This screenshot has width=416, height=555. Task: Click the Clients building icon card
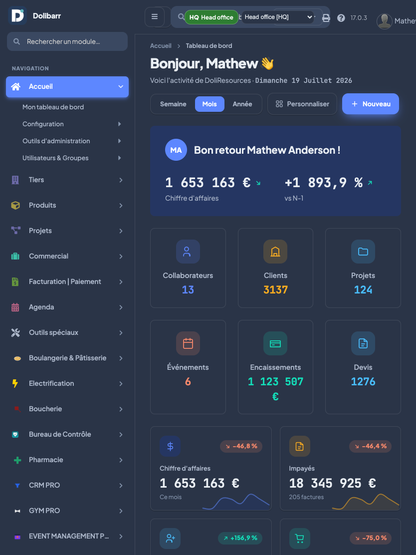pos(275,252)
